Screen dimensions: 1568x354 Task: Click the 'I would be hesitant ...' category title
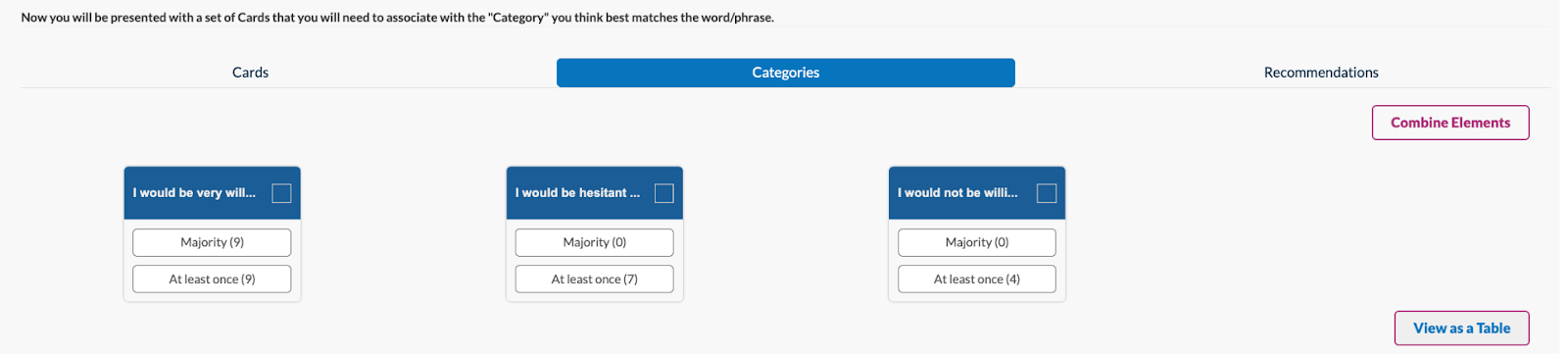[577, 193]
